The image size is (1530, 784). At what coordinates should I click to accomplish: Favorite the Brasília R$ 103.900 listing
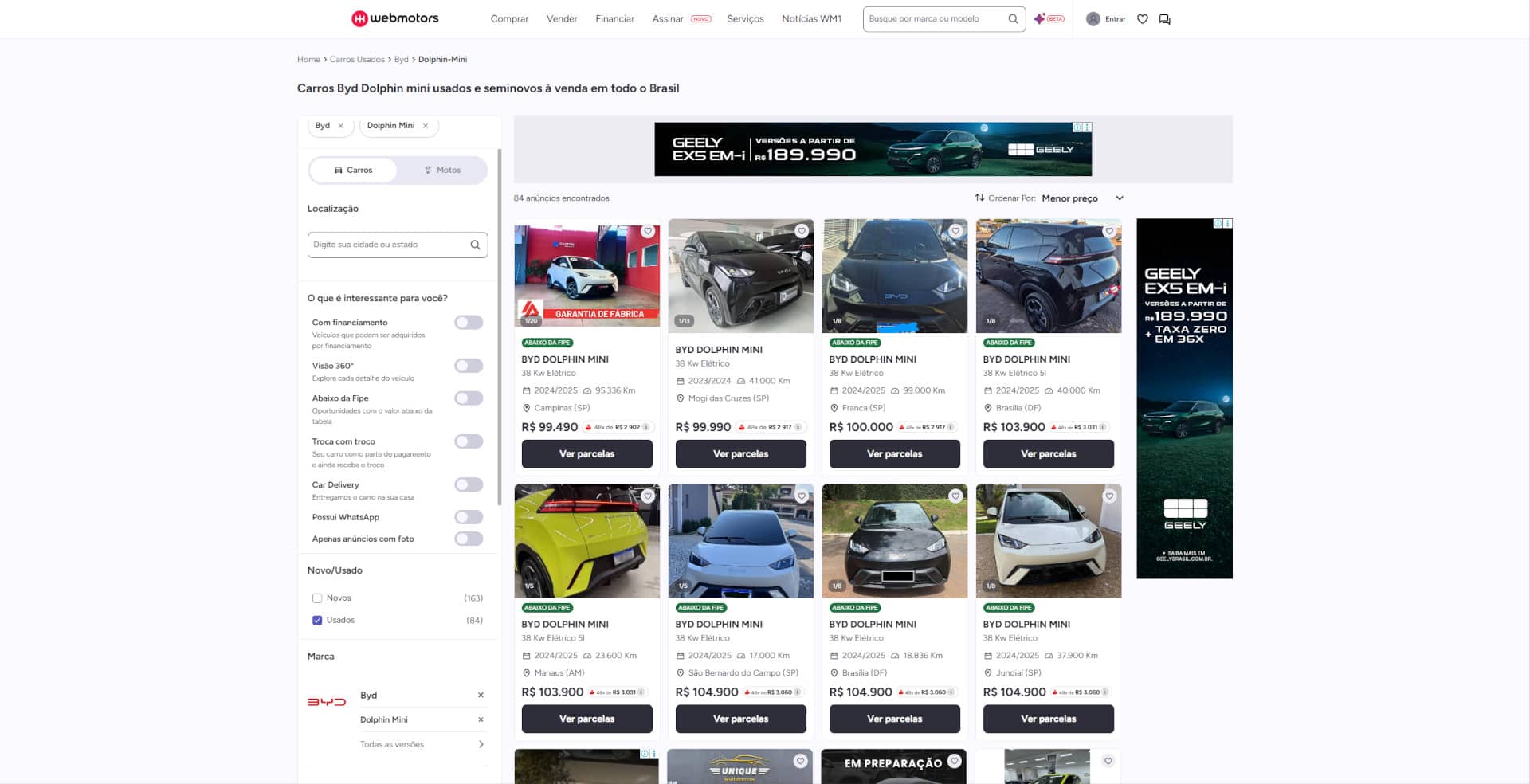tap(1109, 231)
